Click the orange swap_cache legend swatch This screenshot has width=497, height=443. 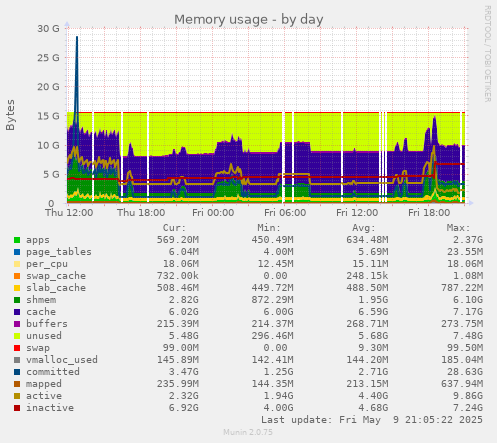coord(17,276)
